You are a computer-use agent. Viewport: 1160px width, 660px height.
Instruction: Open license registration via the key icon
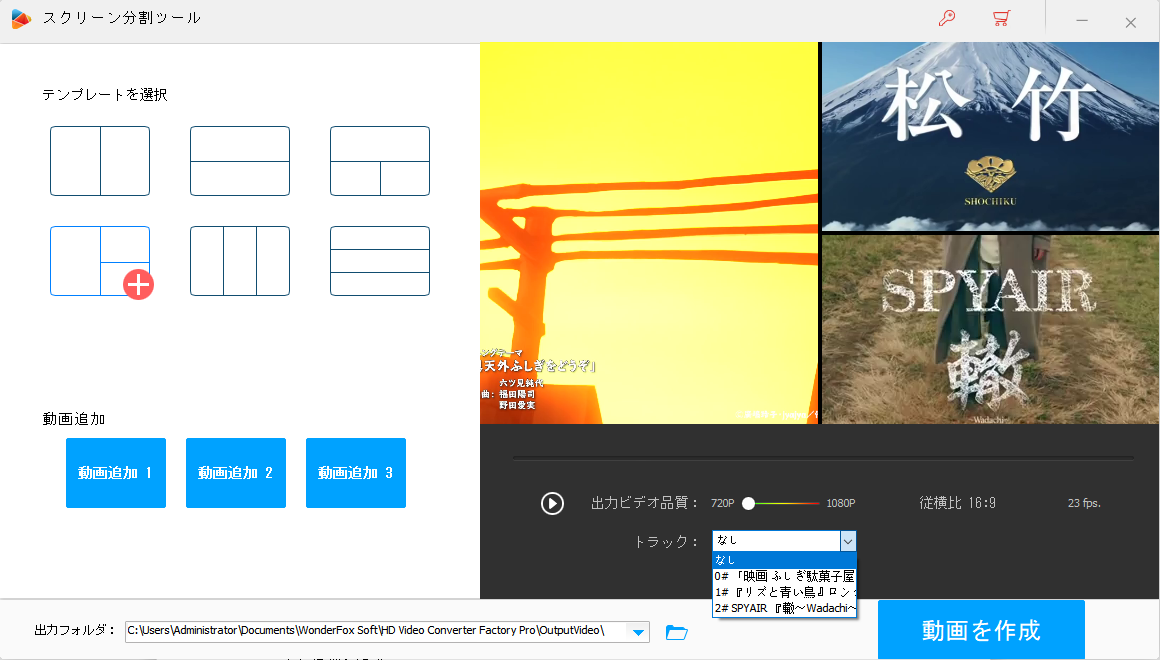click(x=947, y=18)
